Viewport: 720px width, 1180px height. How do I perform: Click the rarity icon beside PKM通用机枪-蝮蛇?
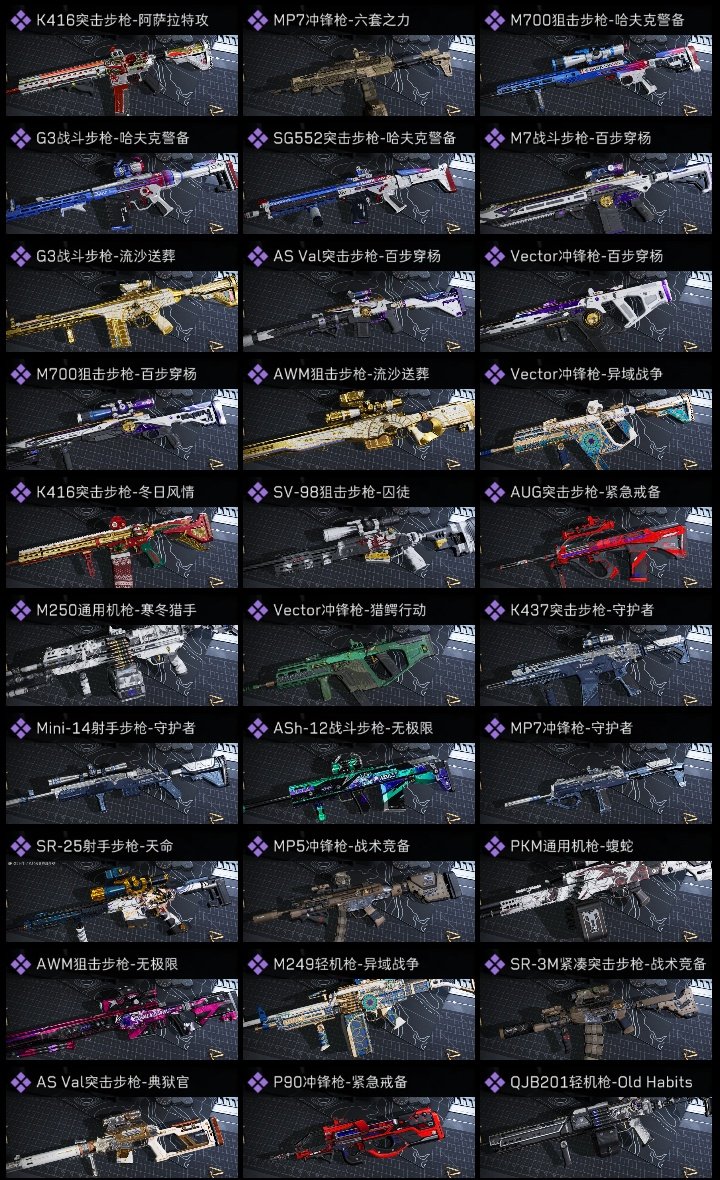tap(494, 846)
